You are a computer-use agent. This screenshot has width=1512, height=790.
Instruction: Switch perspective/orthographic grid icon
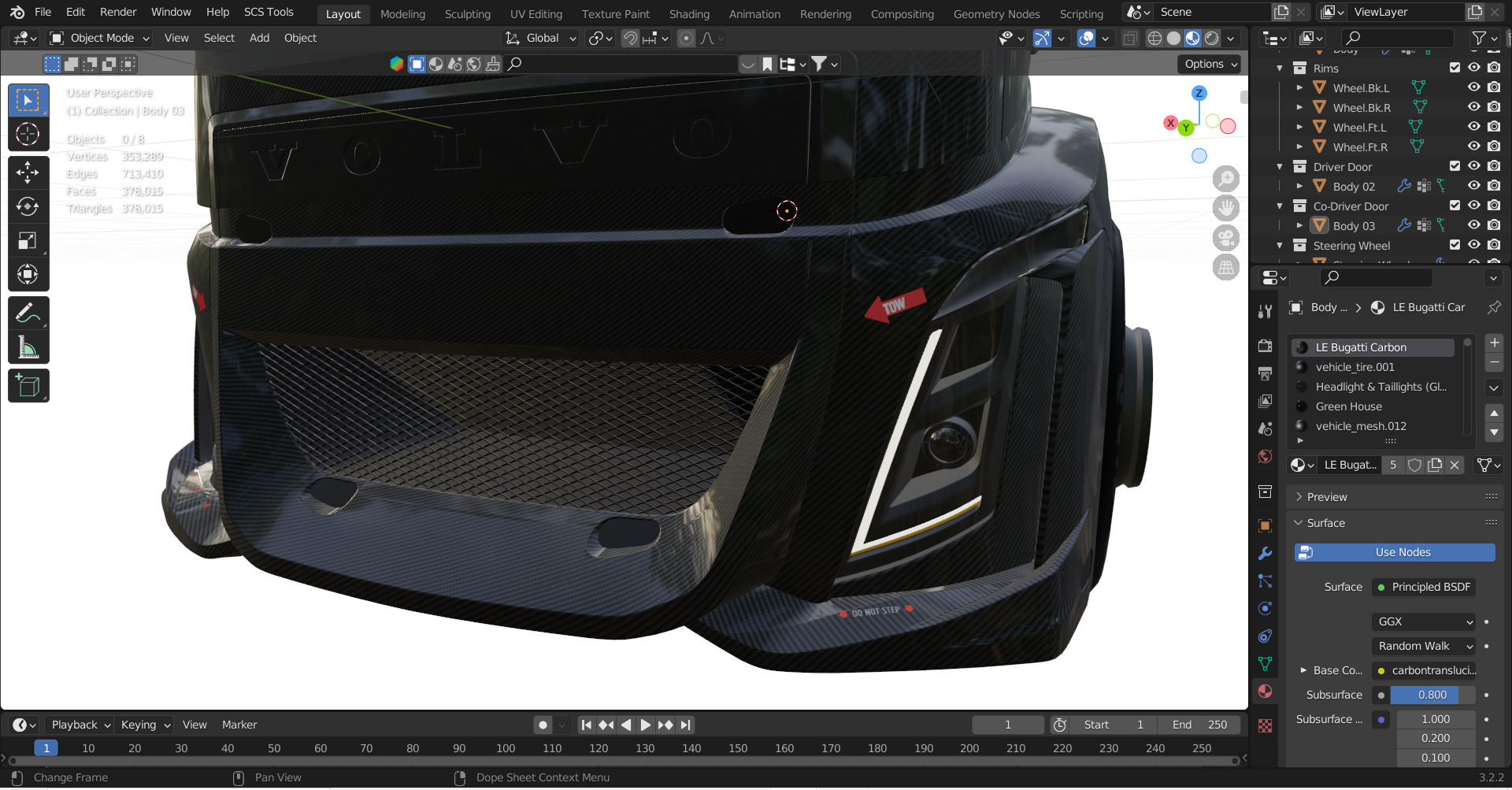(1226, 268)
